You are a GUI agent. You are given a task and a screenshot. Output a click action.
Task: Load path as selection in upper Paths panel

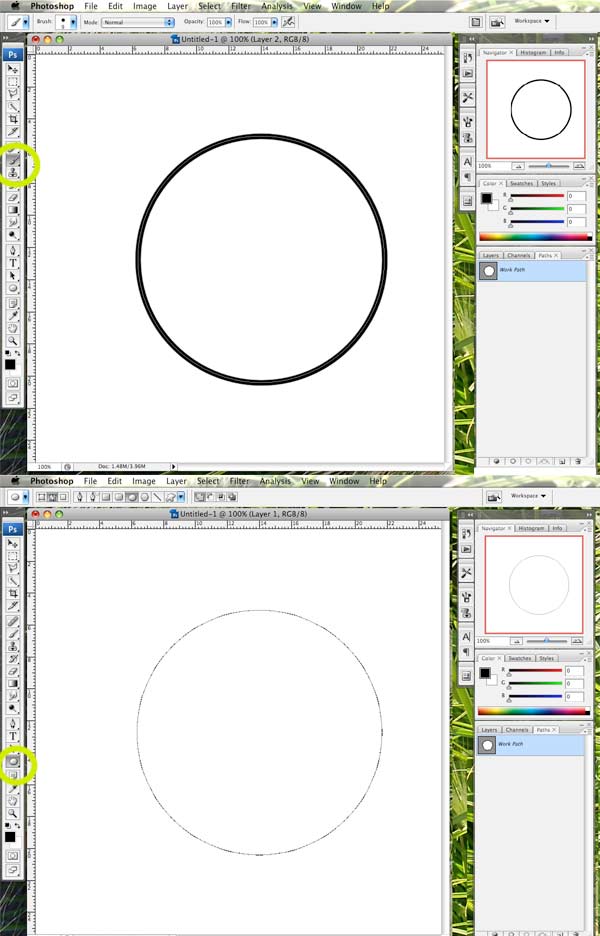coord(528,461)
